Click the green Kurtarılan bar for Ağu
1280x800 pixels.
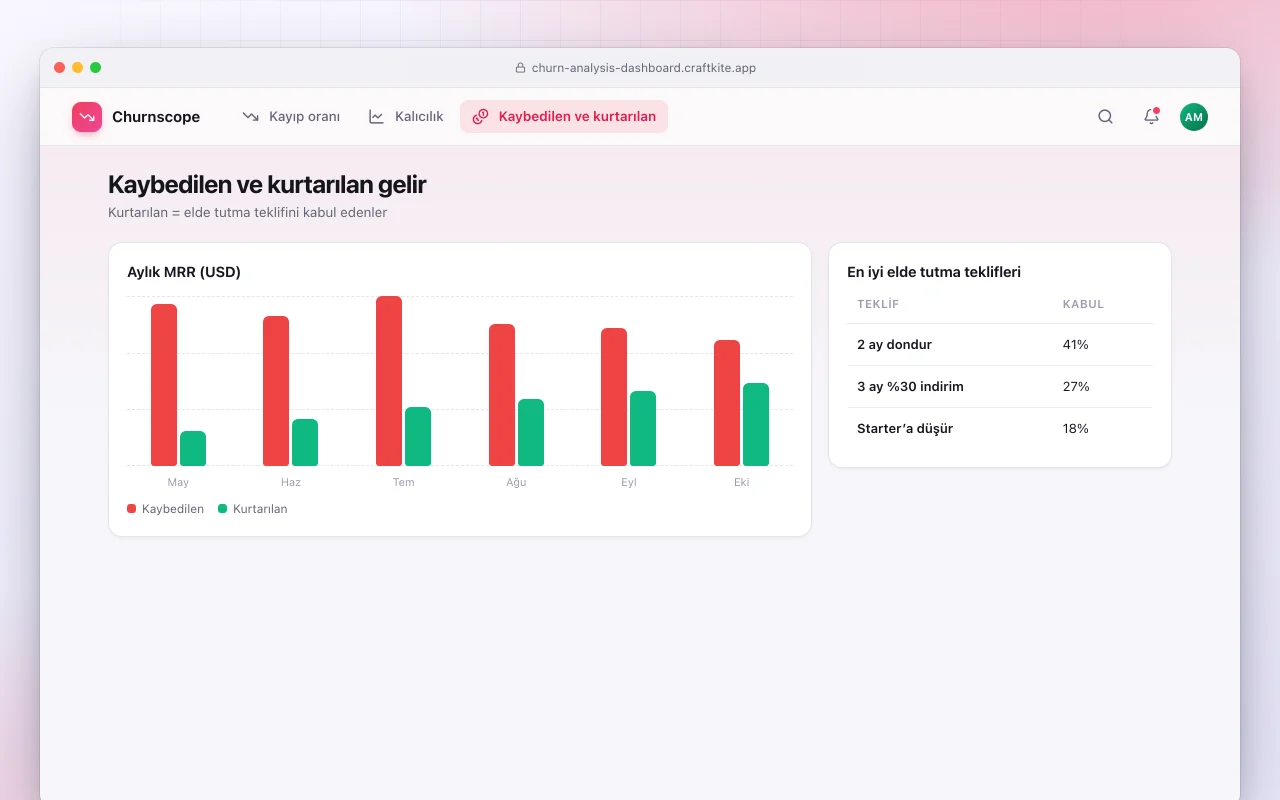[x=531, y=433]
